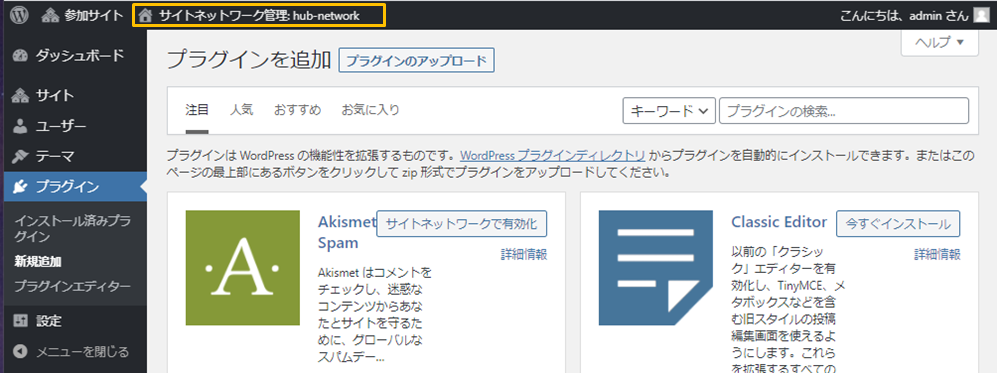Viewport: 997px width, 373px height.
Task: Open プラグインエディター submenu
Action: [72, 287]
